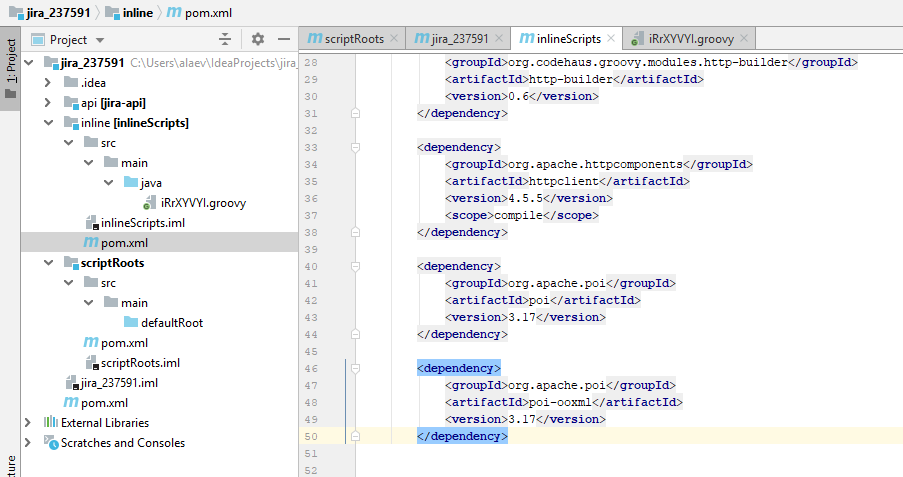Collapse the main folder under inline

tap(89, 162)
